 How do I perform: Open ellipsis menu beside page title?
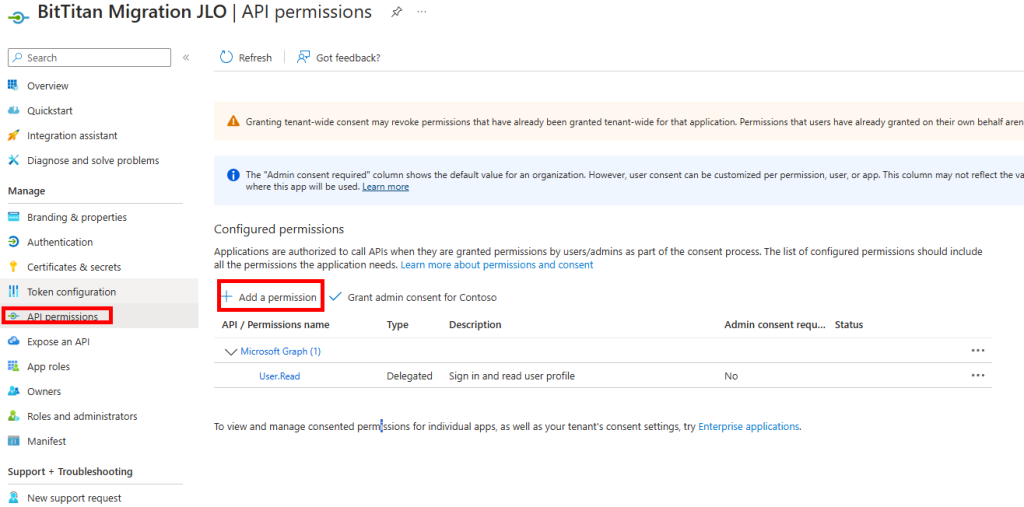pos(422,12)
